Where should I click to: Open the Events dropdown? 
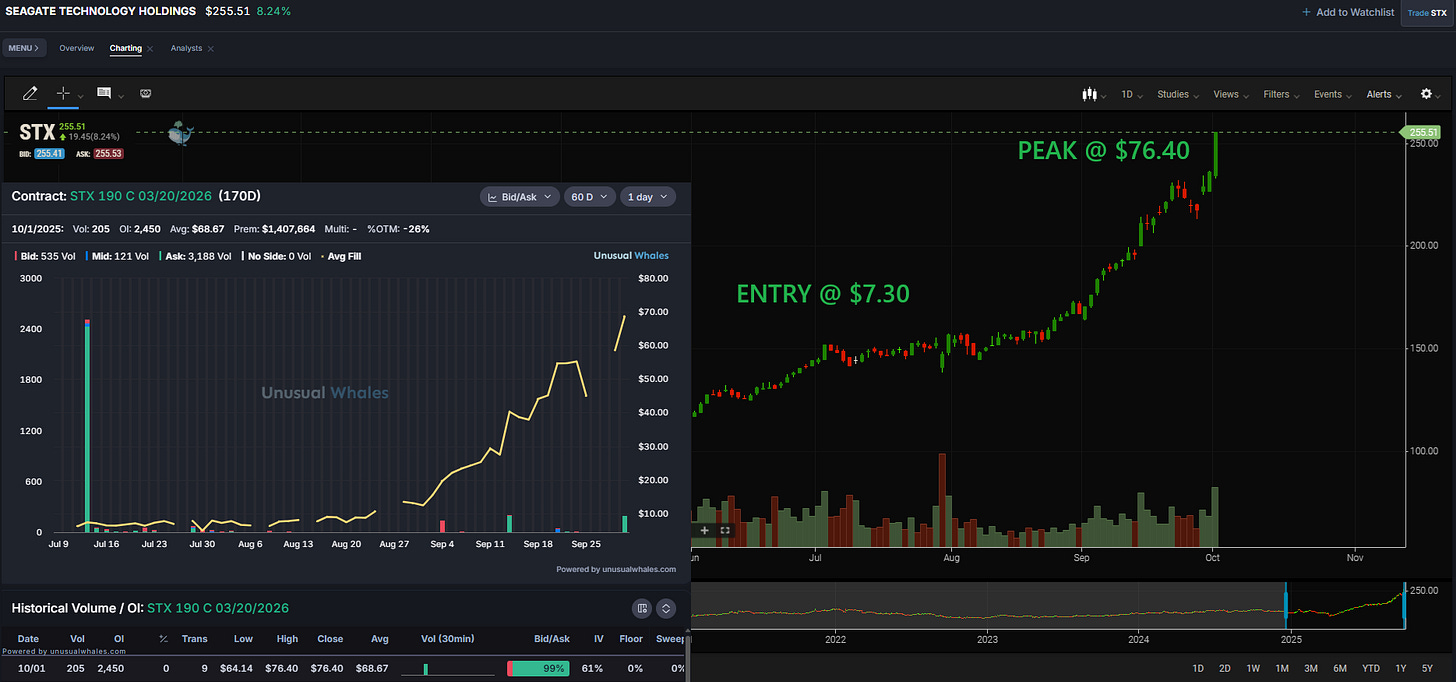pos(1332,94)
